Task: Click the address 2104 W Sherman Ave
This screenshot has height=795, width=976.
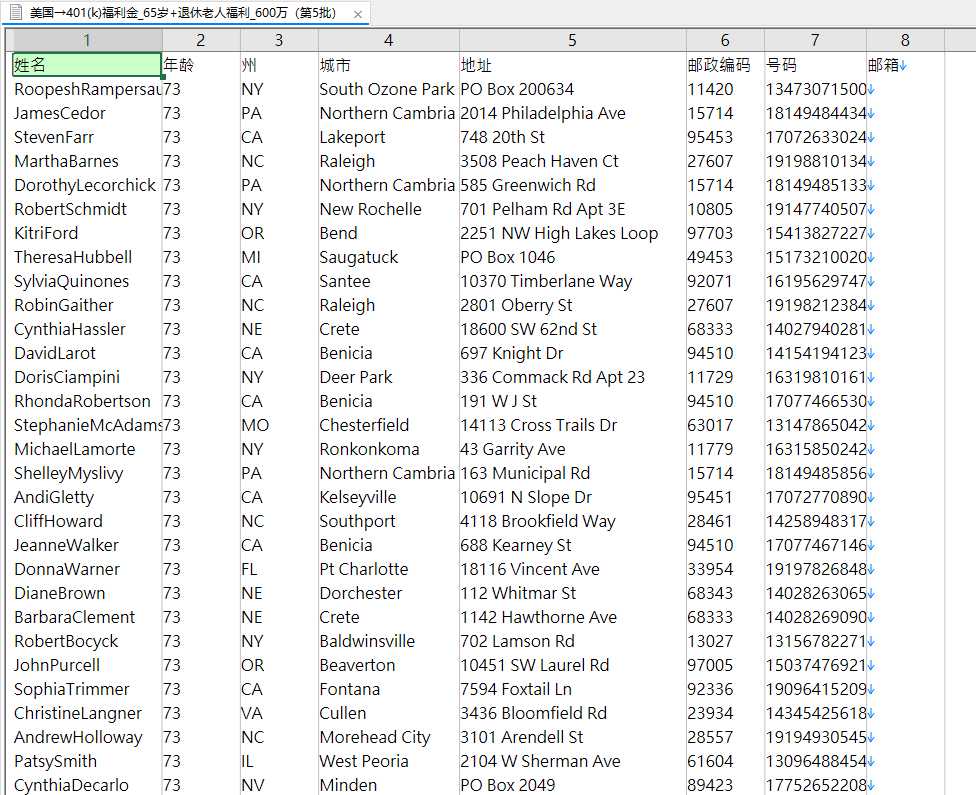Action: [540, 761]
